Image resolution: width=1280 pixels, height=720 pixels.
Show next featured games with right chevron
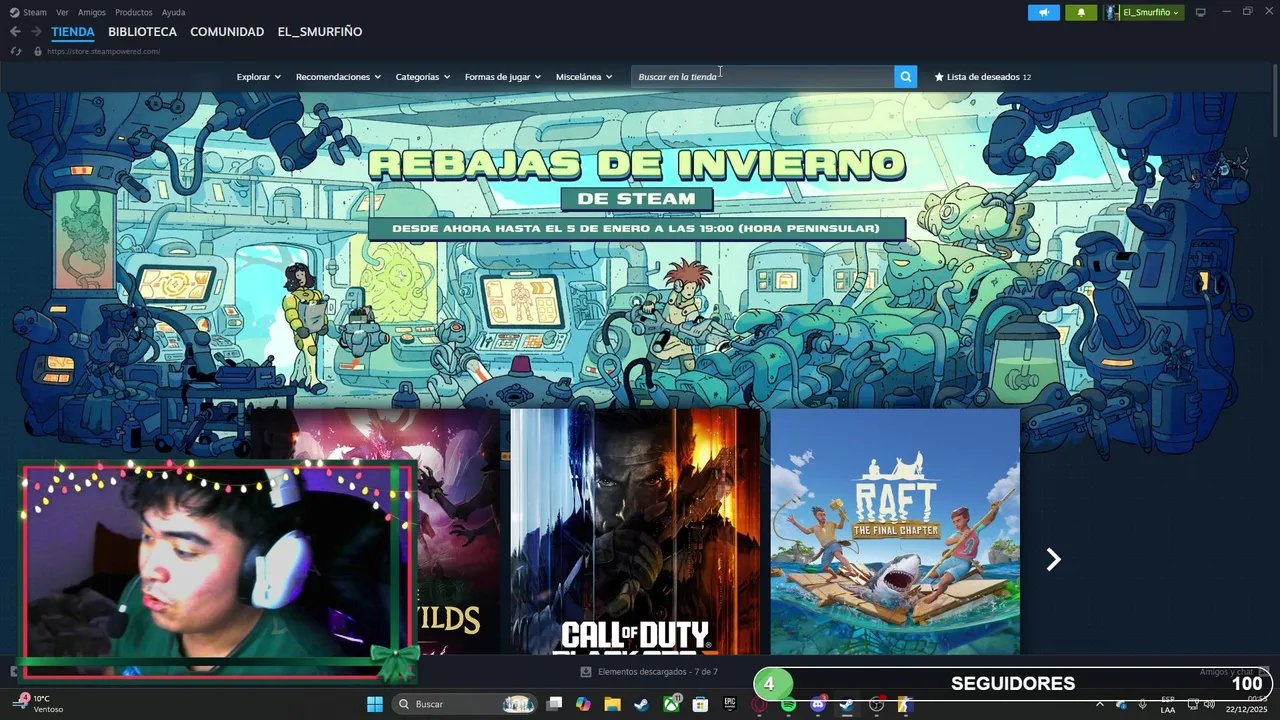pyautogui.click(x=1053, y=559)
